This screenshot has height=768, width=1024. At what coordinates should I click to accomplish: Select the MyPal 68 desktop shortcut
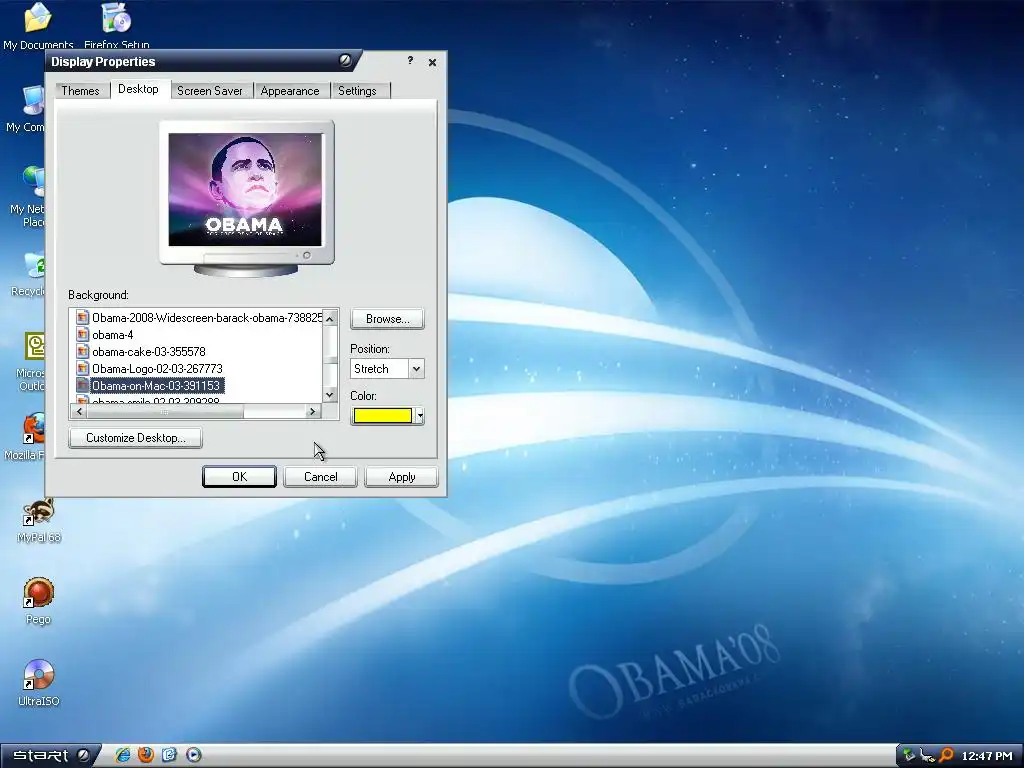39,520
